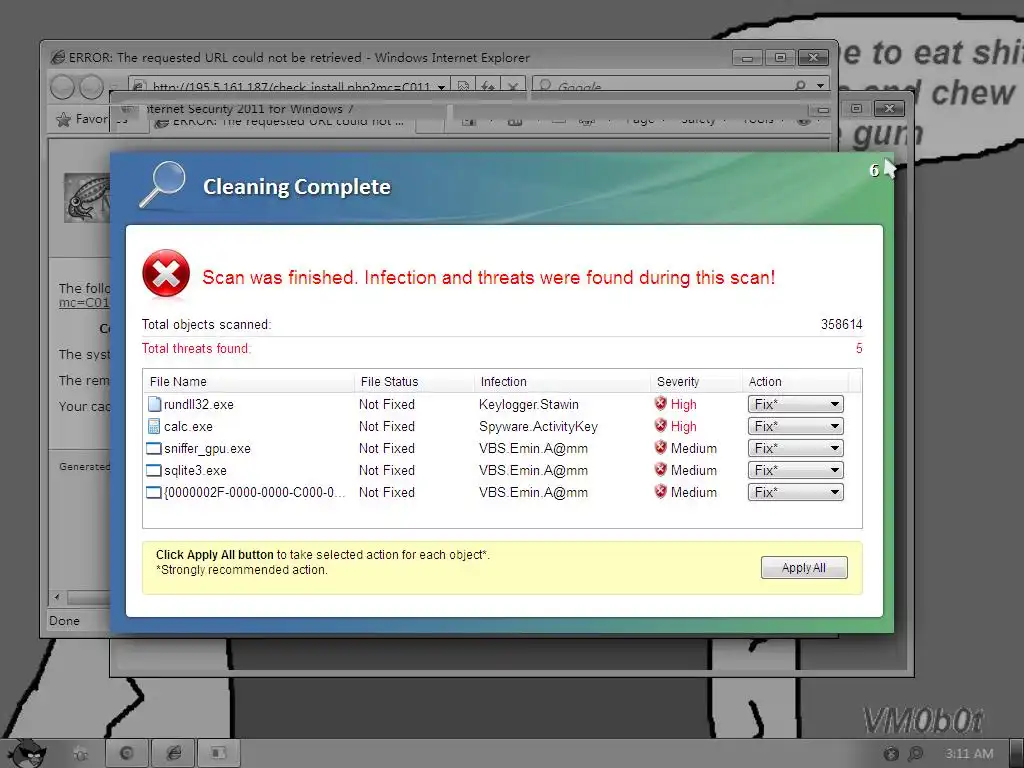Click the calc.exe calculator file icon
1024x768 pixels.
pyautogui.click(x=154, y=426)
